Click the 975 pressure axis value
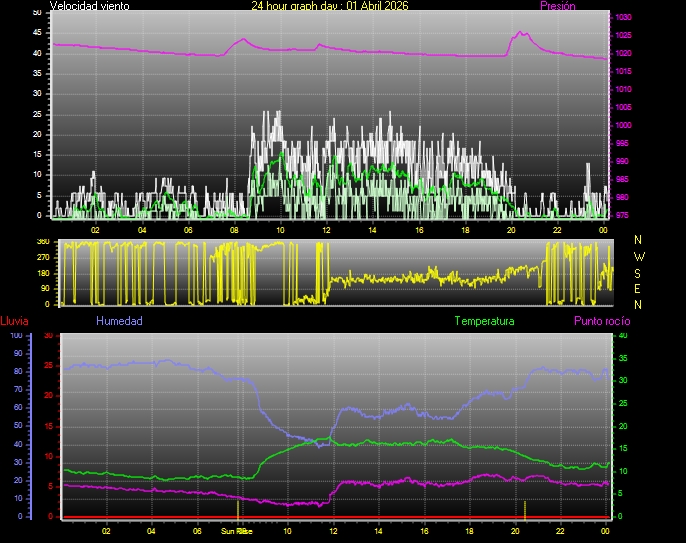The width and height of the screenshot is (686, 543). 623,215
